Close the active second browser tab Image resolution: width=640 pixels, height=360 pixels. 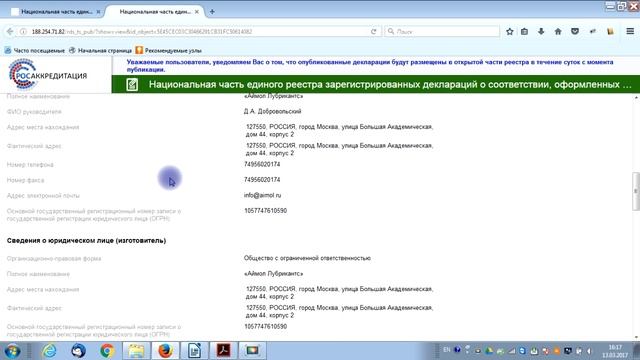[x=197, y=12]
